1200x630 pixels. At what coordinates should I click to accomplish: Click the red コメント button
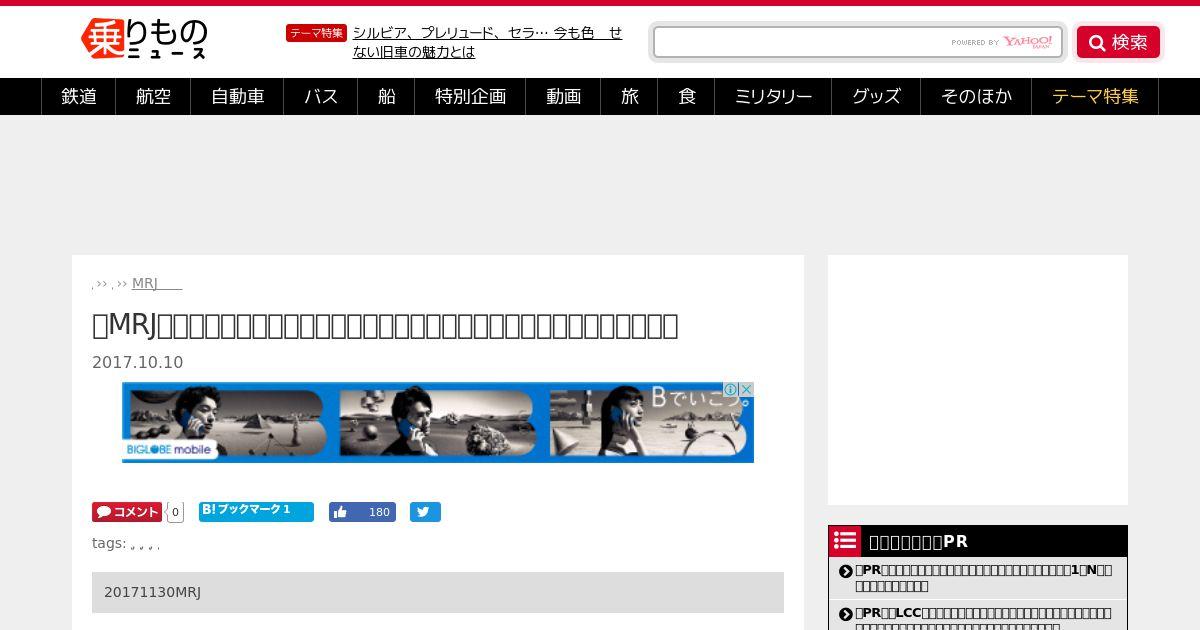[x=127, y=512]
